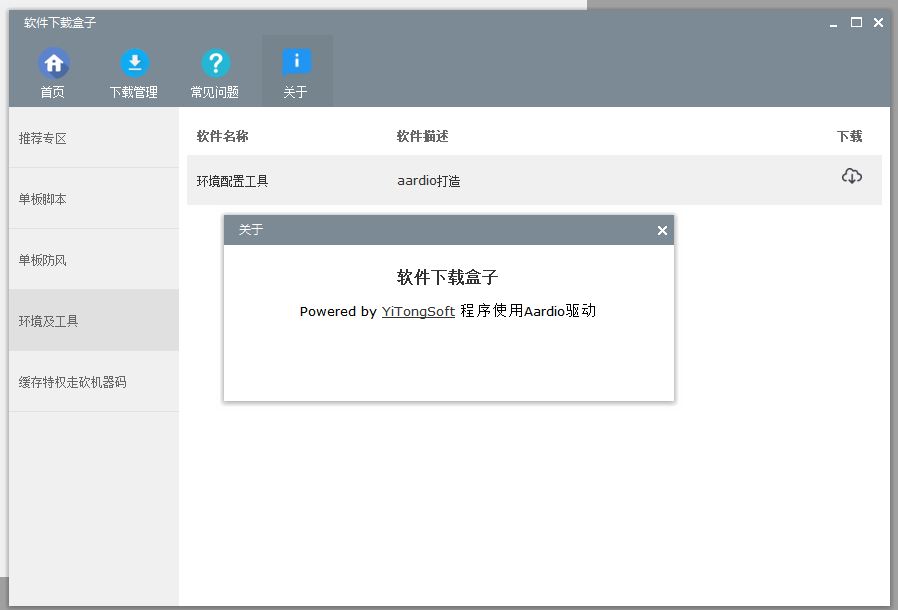Select the 关于 info icon tab
This screenshot has width=898, height=610.
point(296,65)
